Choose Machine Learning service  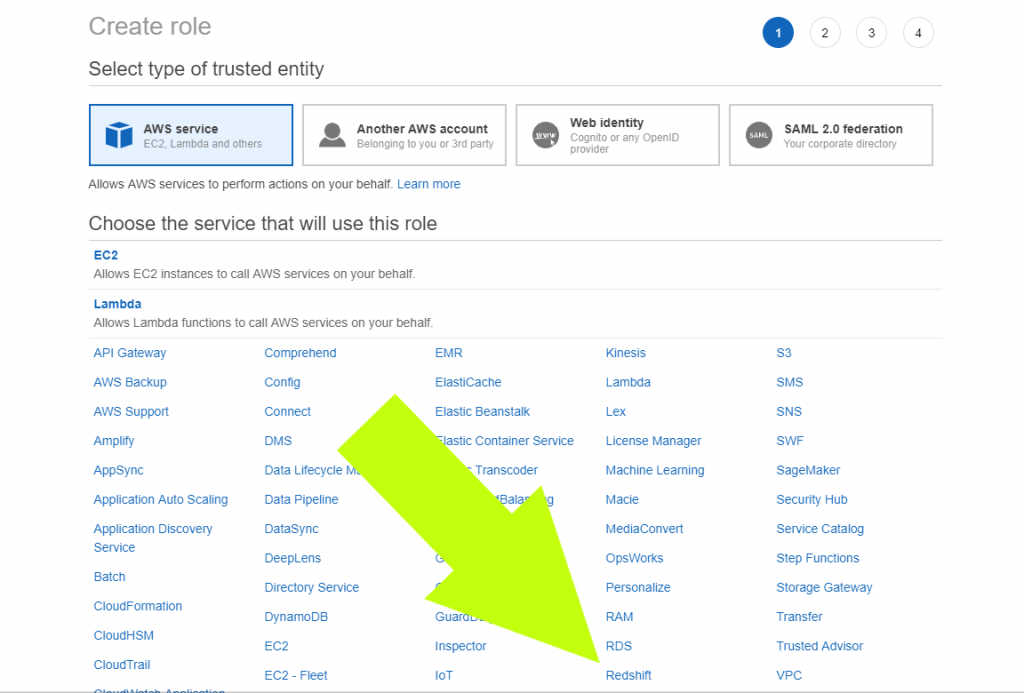pyautogui.click(x=655, y=470)
